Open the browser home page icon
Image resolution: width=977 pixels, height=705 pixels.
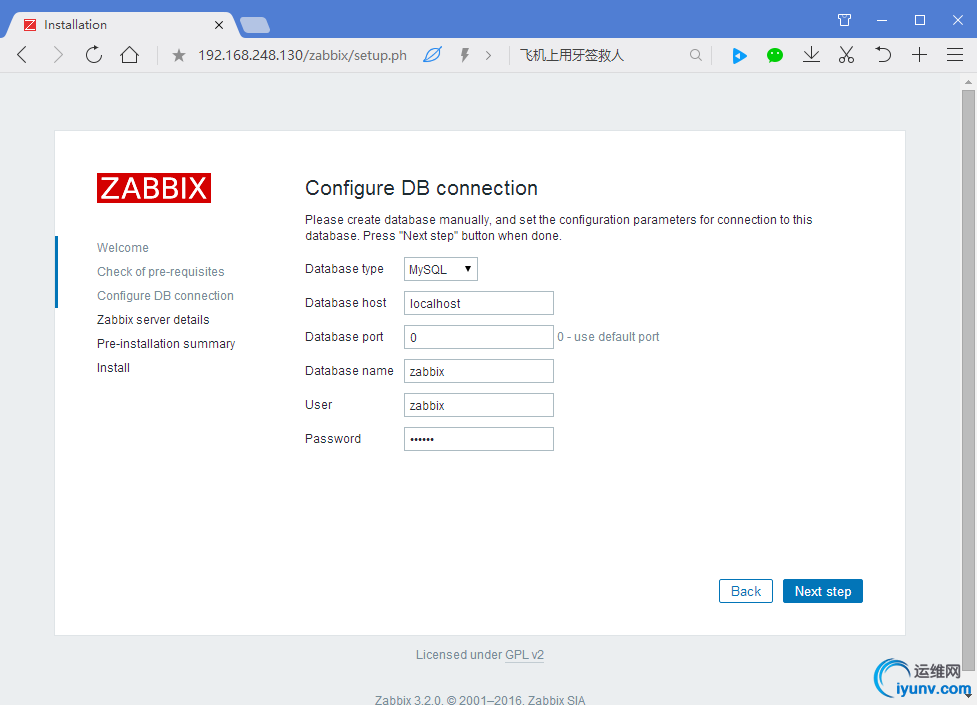[x=130, y=55]
